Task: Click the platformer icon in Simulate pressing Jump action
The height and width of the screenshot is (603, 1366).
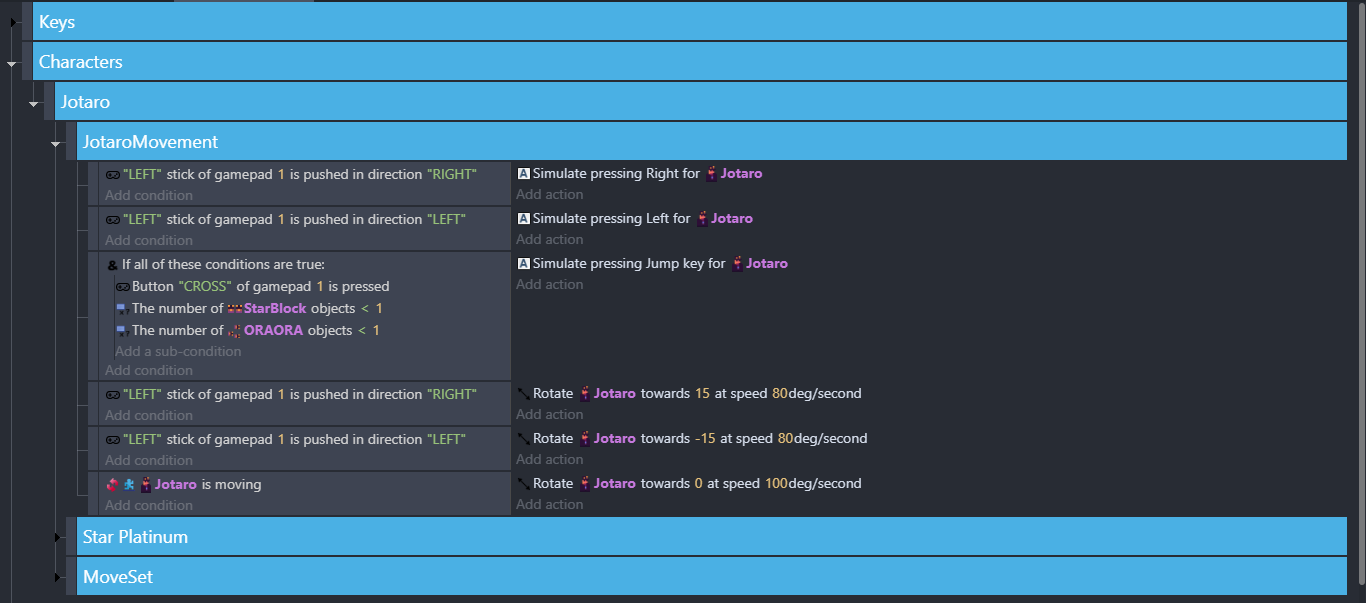Action: pos(523,264)
